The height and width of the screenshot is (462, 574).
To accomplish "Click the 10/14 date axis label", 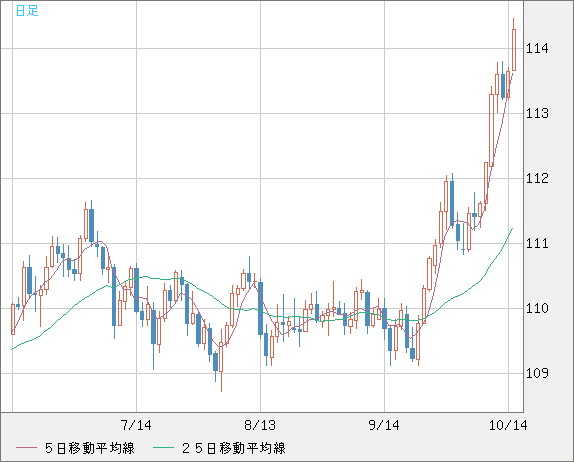I will 508,425.
